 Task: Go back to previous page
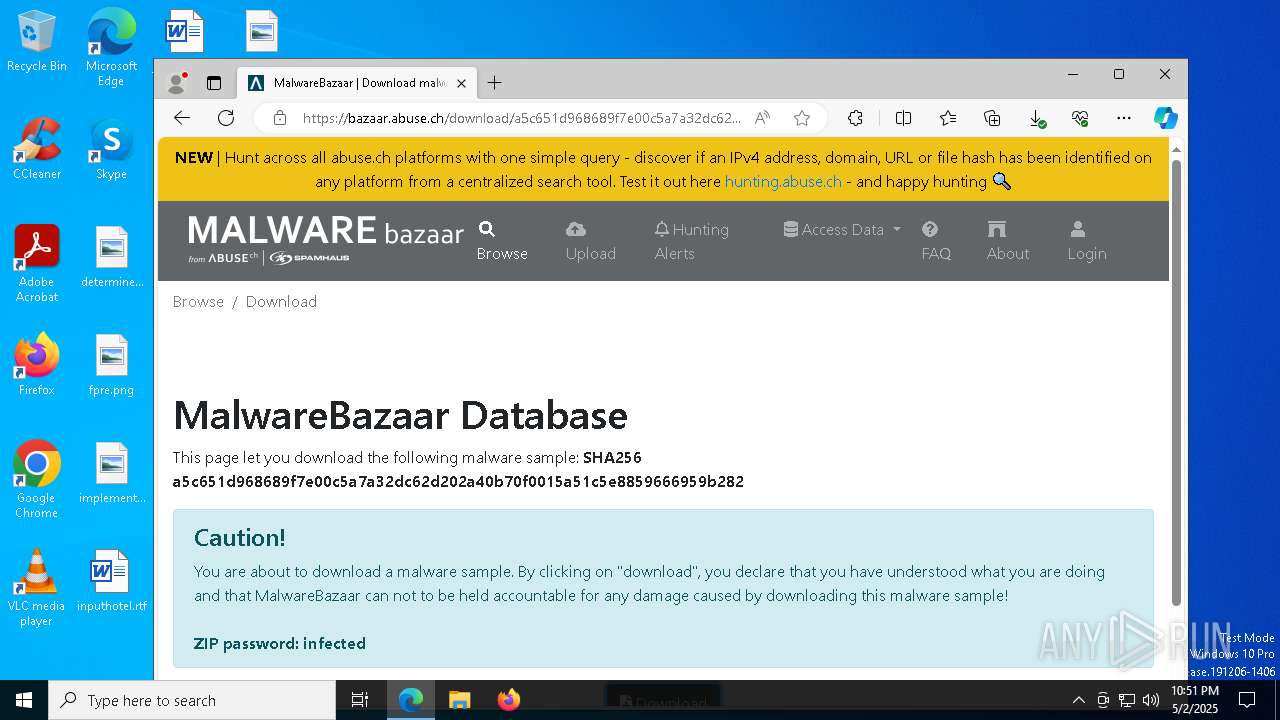(x=182, y=118)
